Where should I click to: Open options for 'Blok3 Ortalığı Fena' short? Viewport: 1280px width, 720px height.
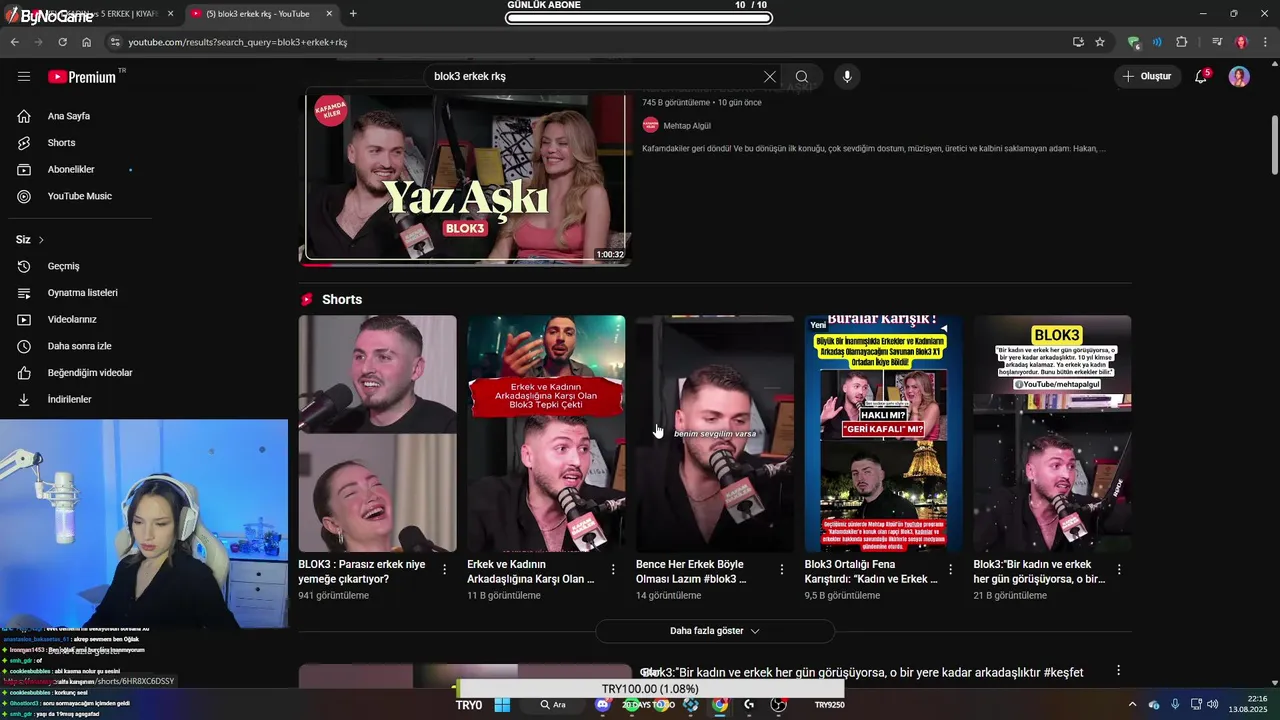[x=951, y=569]
